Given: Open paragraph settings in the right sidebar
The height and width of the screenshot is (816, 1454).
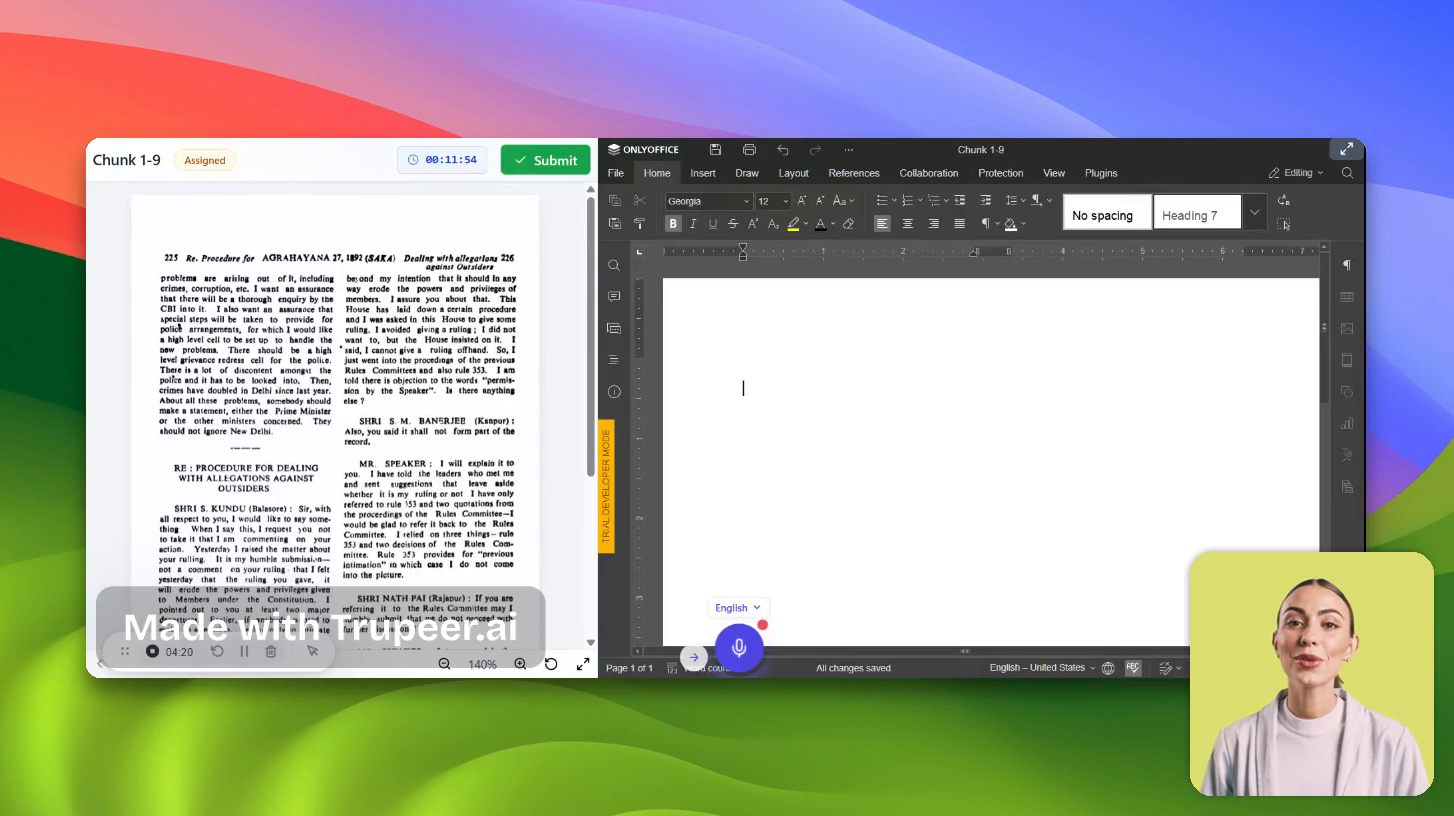Looking at the screenshot, I should pyautogui.click(x=1347, y=265).
